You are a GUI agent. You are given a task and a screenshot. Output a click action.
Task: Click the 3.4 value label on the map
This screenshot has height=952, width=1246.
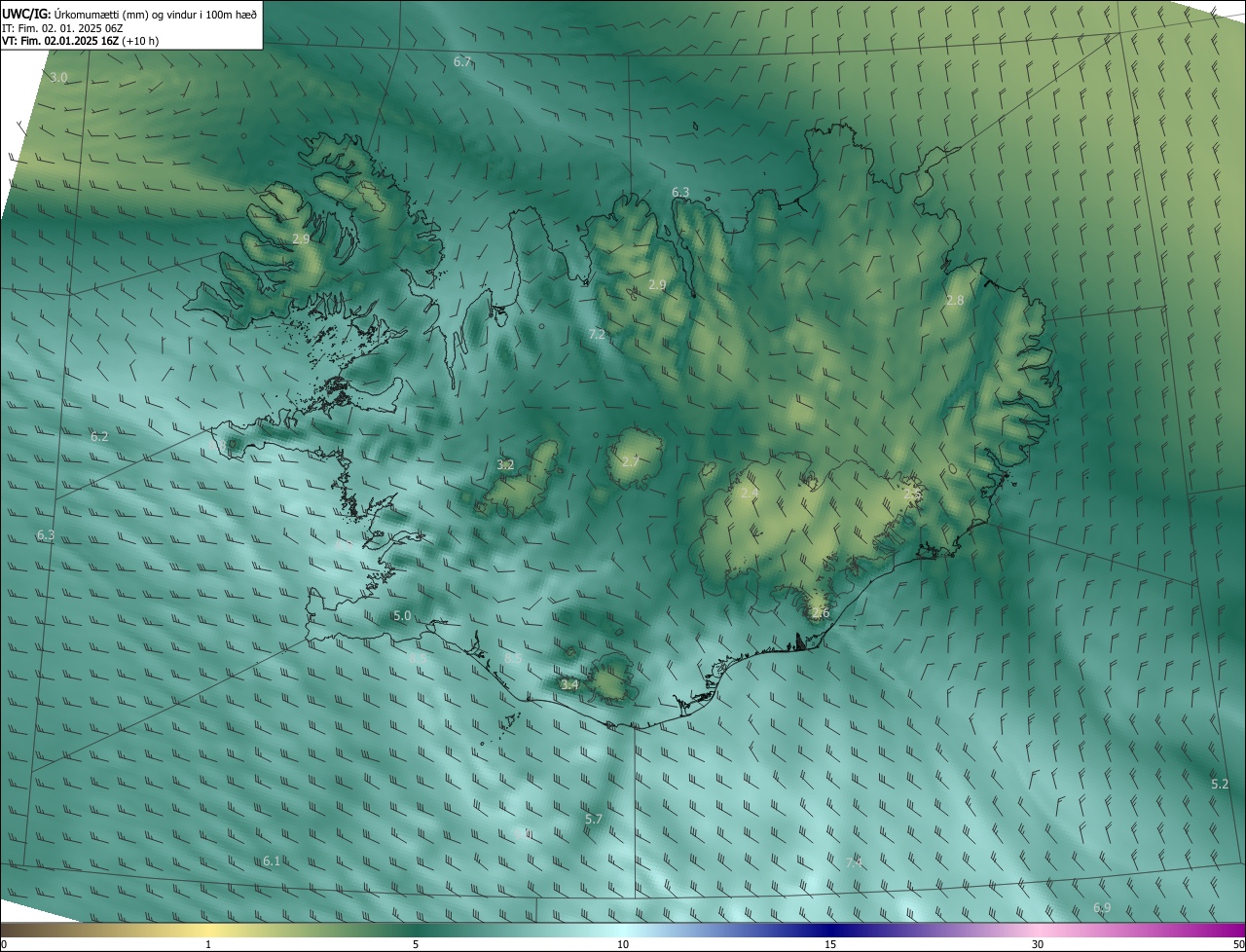569,684
